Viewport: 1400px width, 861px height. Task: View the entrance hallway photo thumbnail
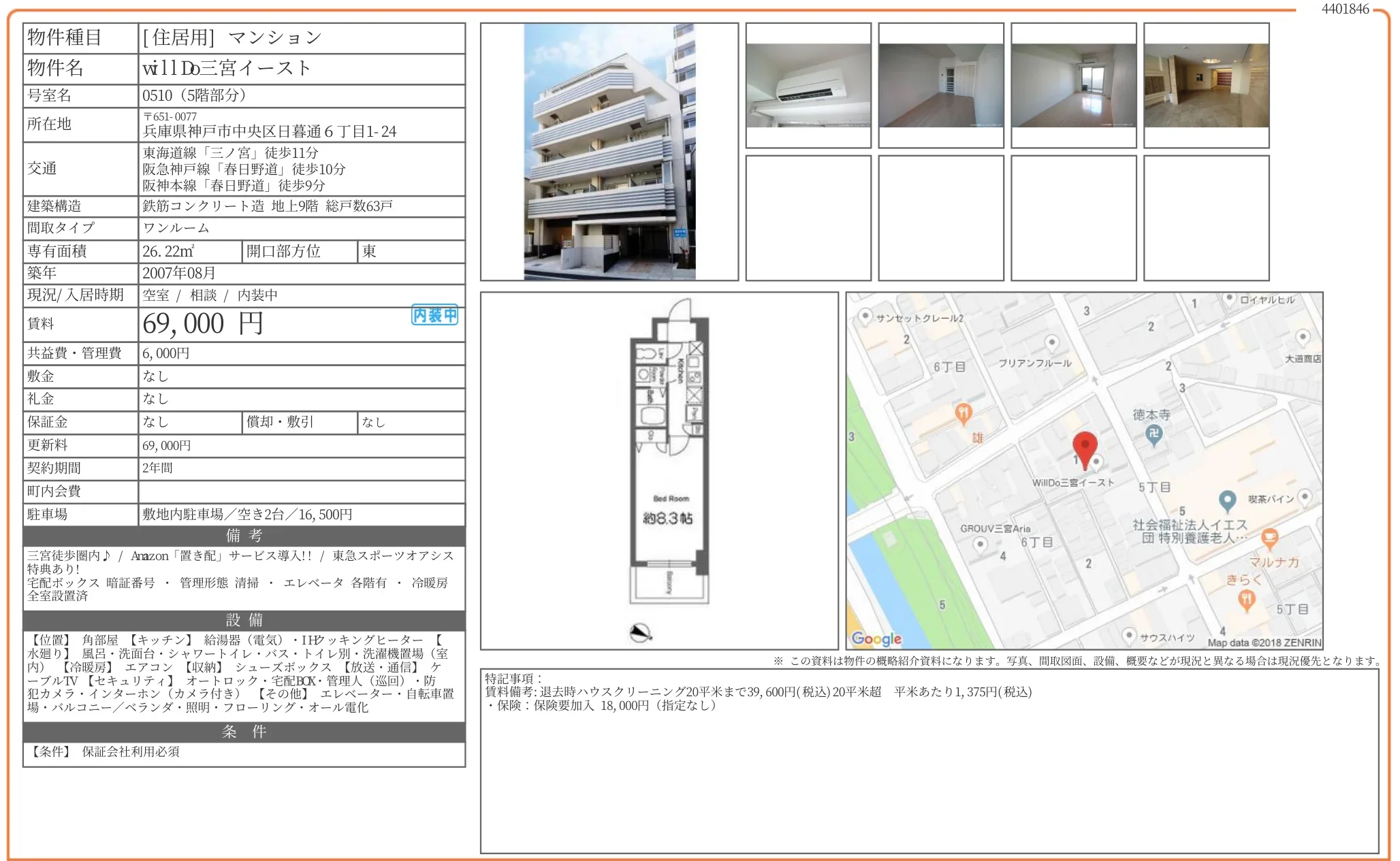(x=1206, y=84)
